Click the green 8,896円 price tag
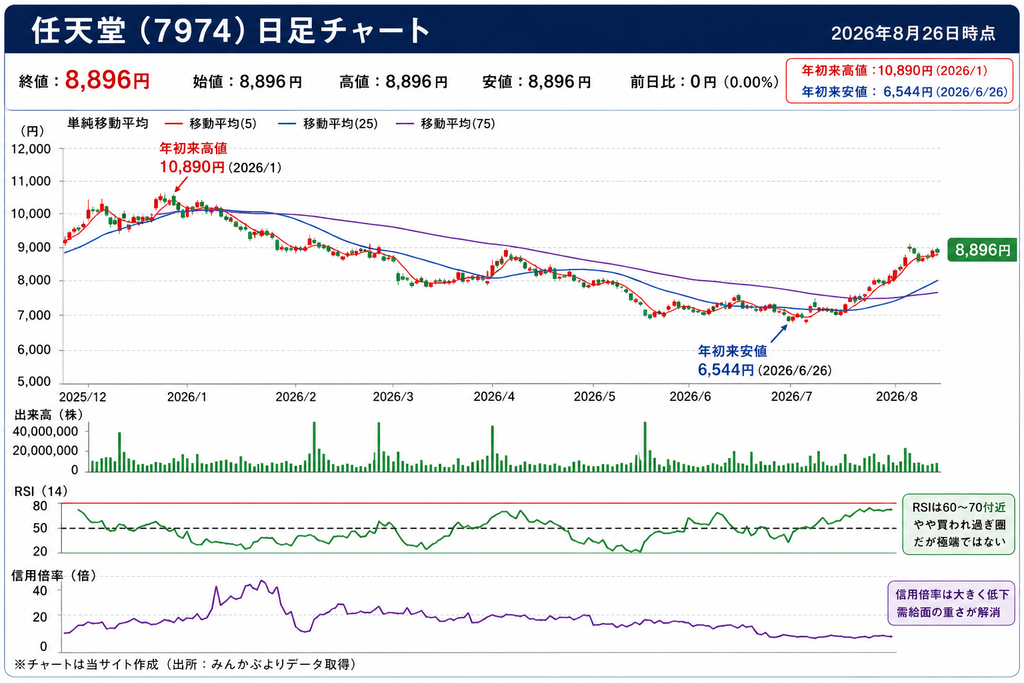Image resolution: width=1024 pixels, height=683 pixels. pyautogui.click(x=982, y=249)
